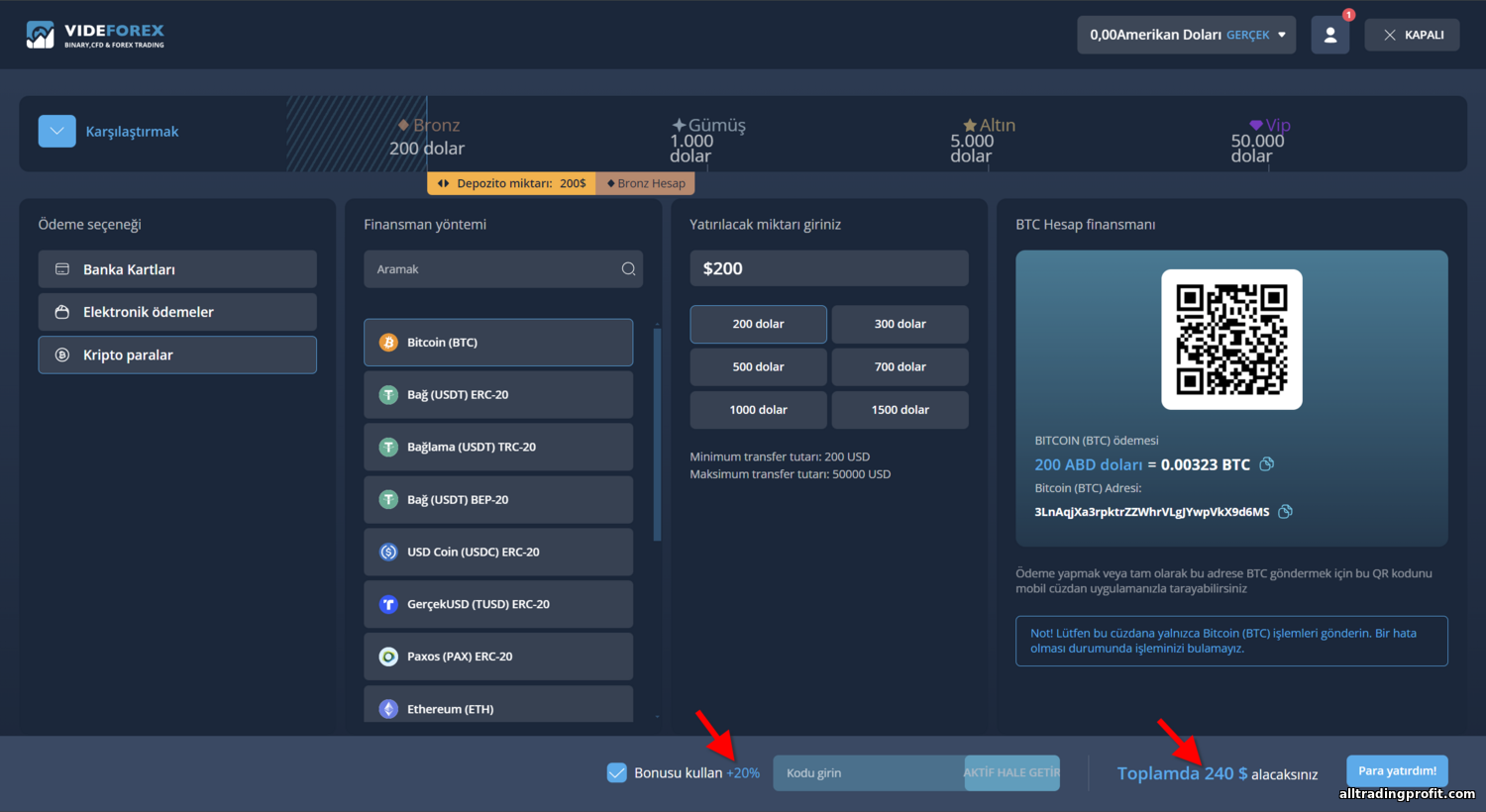Click the Elektronik ödemeler wallet icon
This screenshot has width=1486, height=812.
tap(62, 312)
